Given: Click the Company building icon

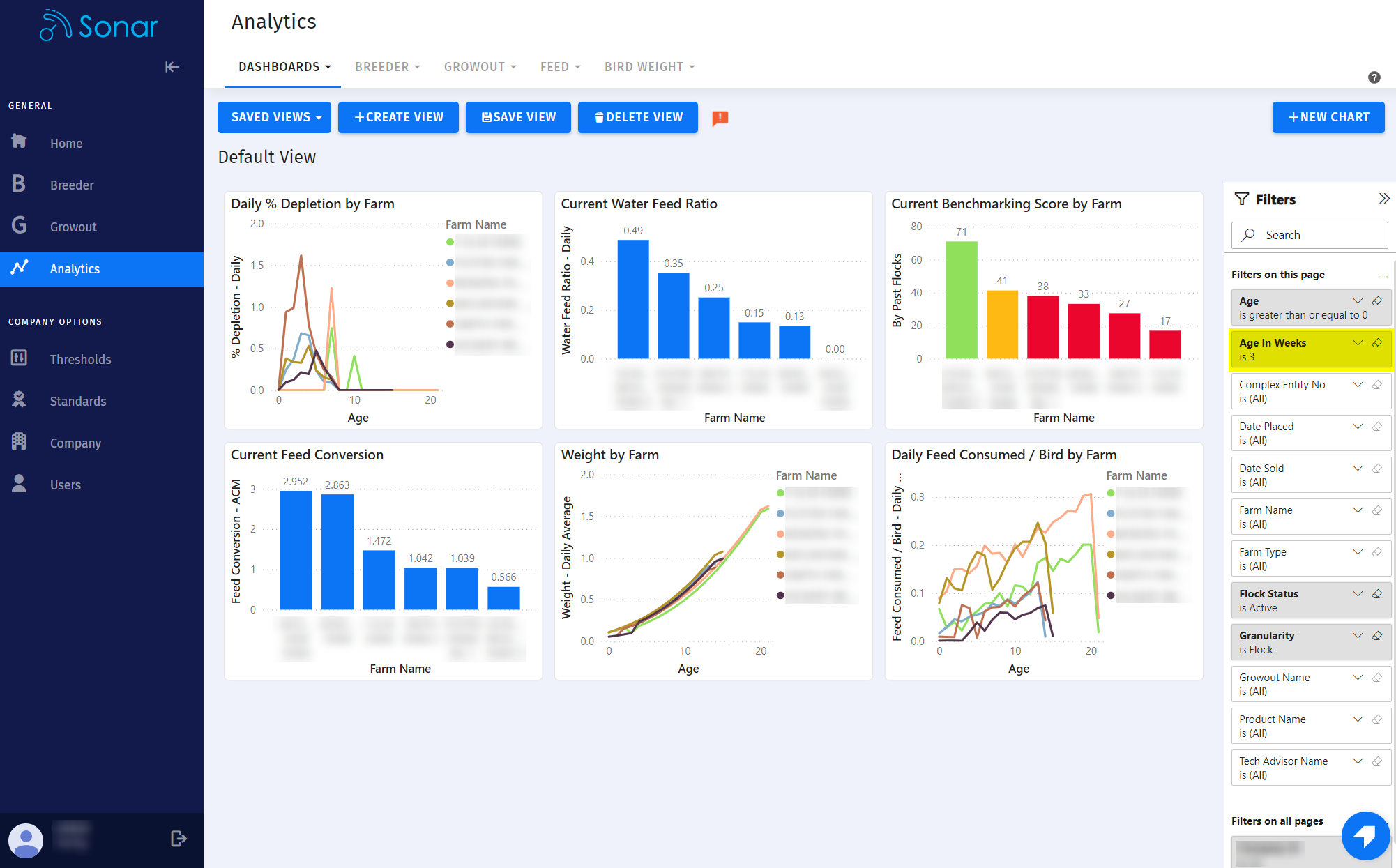Looking at the screenshot, I should point(19,441).
